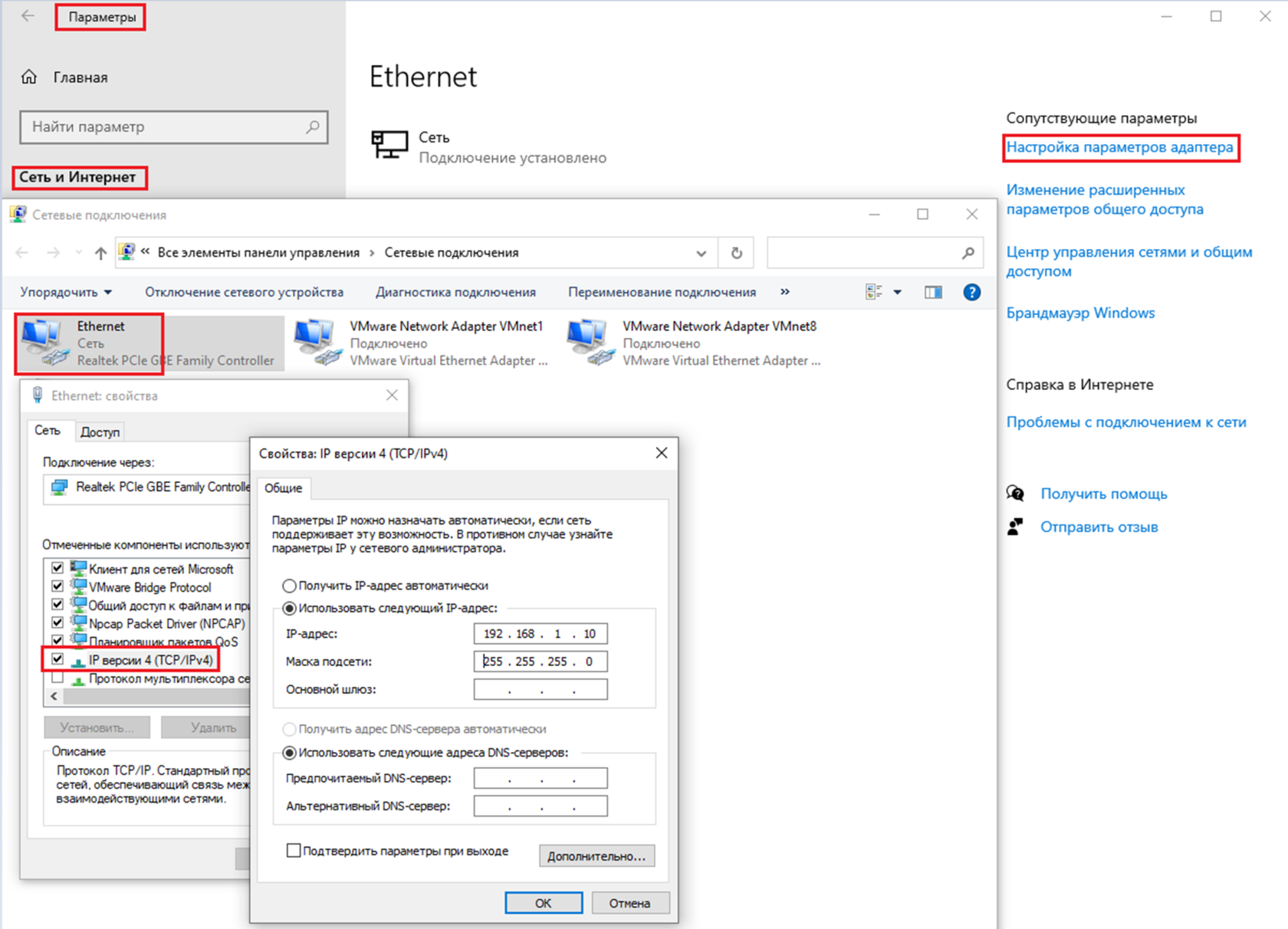
Task: Open Настройка параметров адаптера link
Action: click(x=1119, y=147)
